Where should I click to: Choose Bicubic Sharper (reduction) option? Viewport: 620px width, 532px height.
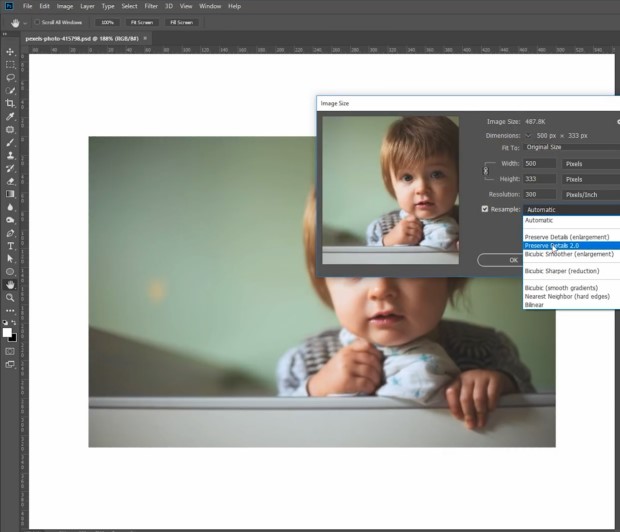coord(571,271)
